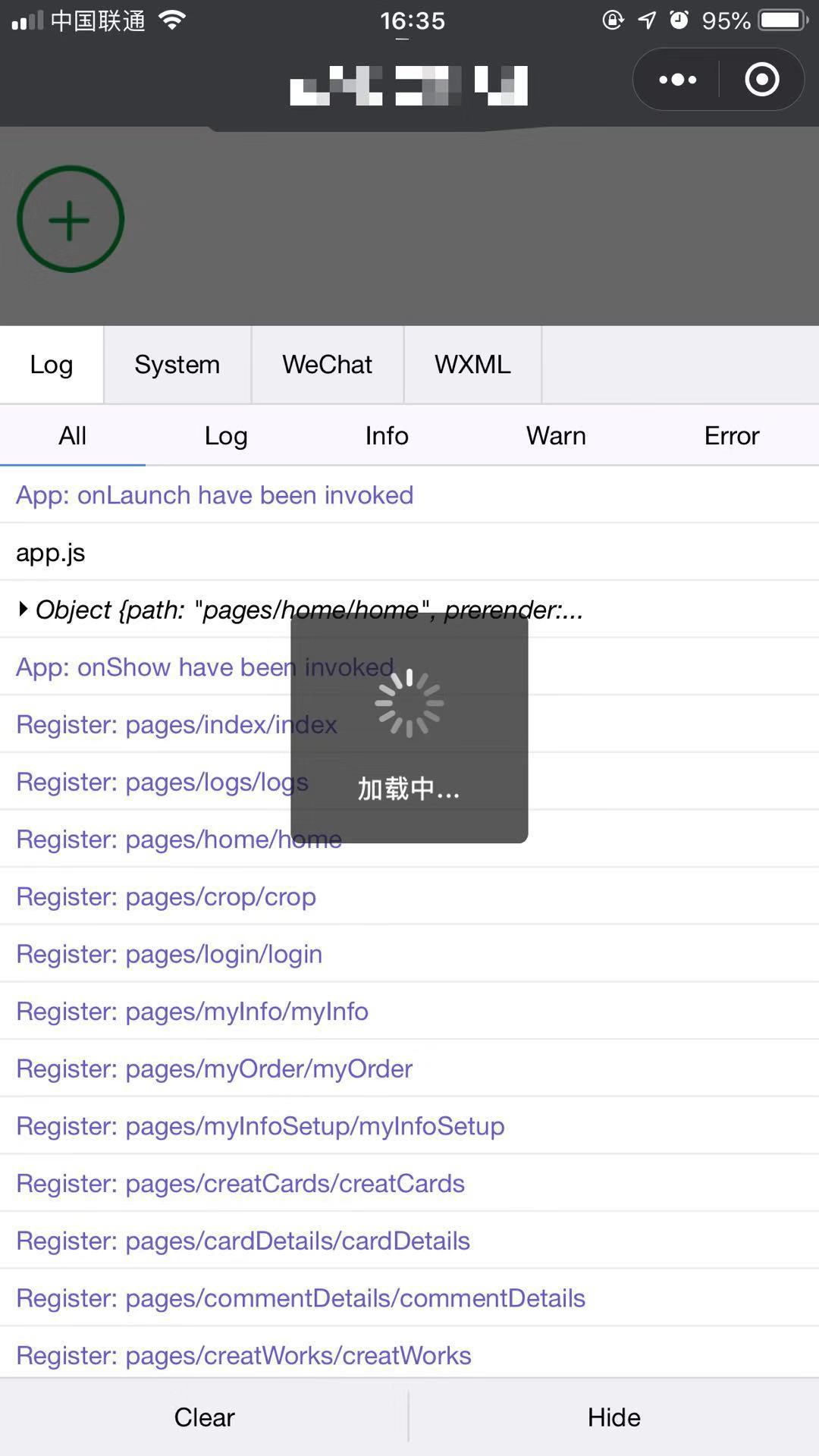Select the All log filter
Viewport: 819px width, 1456px height.
[73, 436]
